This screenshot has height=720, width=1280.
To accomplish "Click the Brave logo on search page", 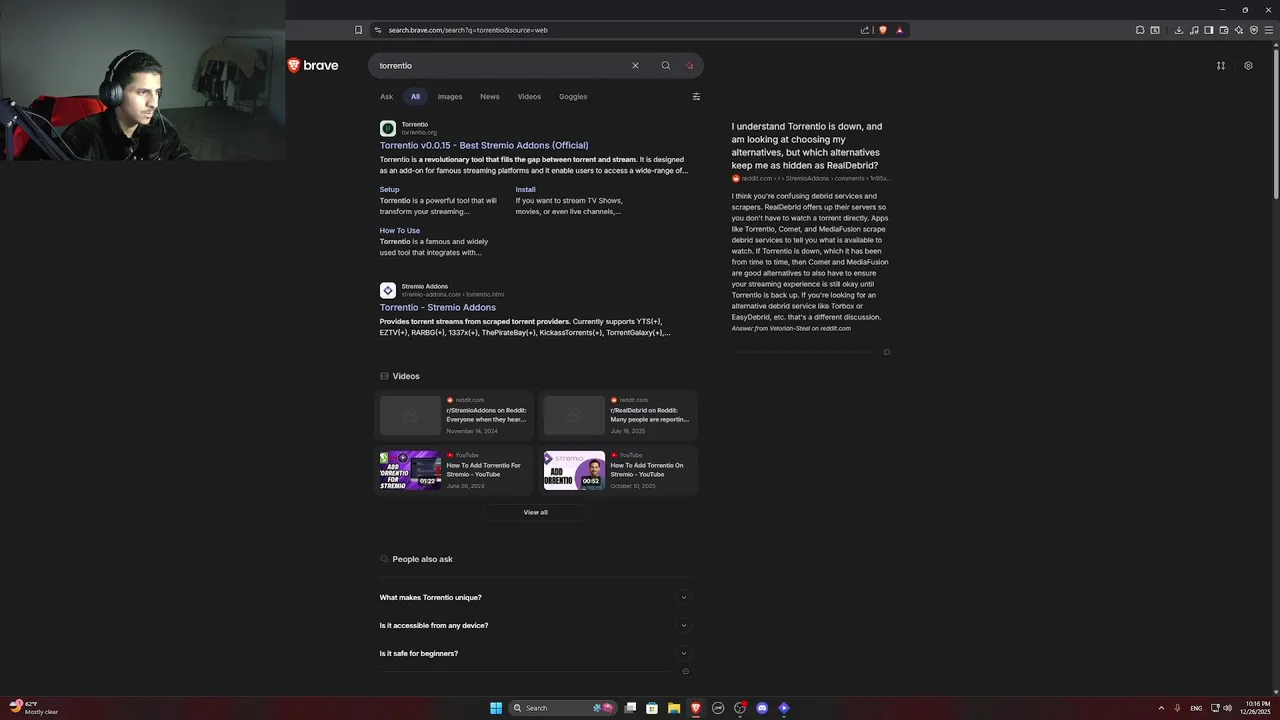I will click(x=313, y=65).
